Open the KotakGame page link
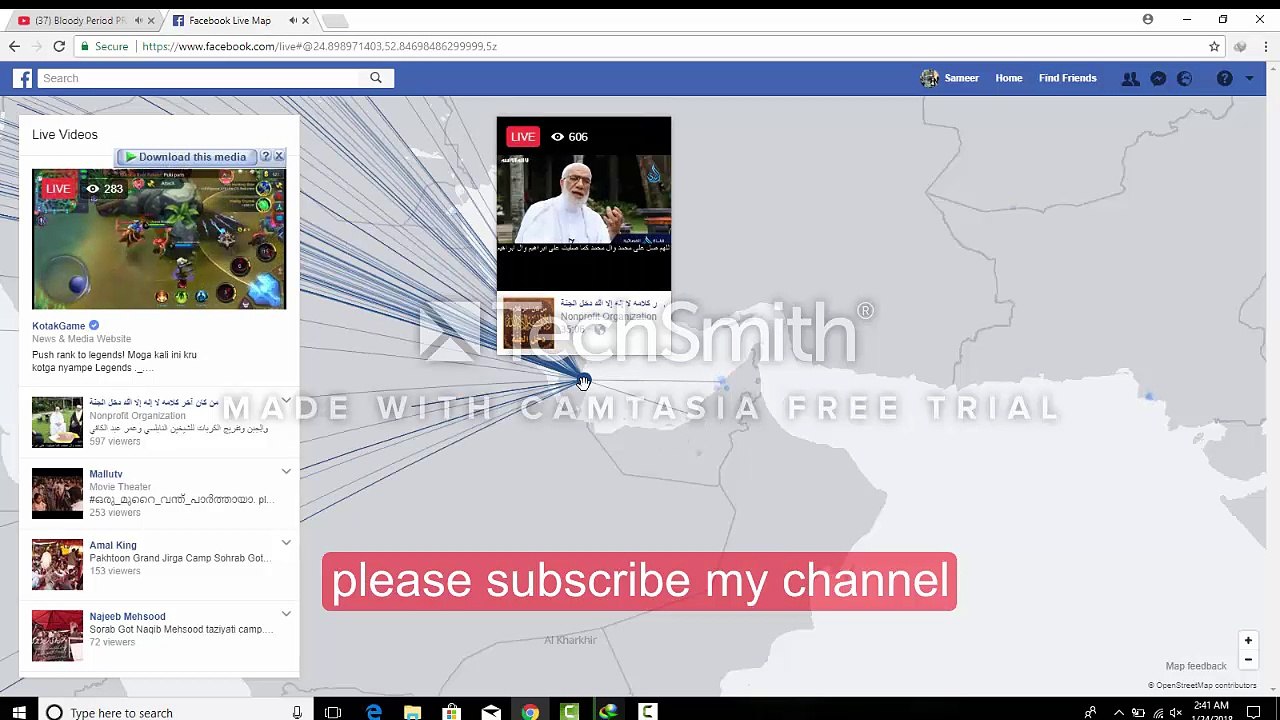The height and width of the screenshot is (720, 1280). [58, 326]
